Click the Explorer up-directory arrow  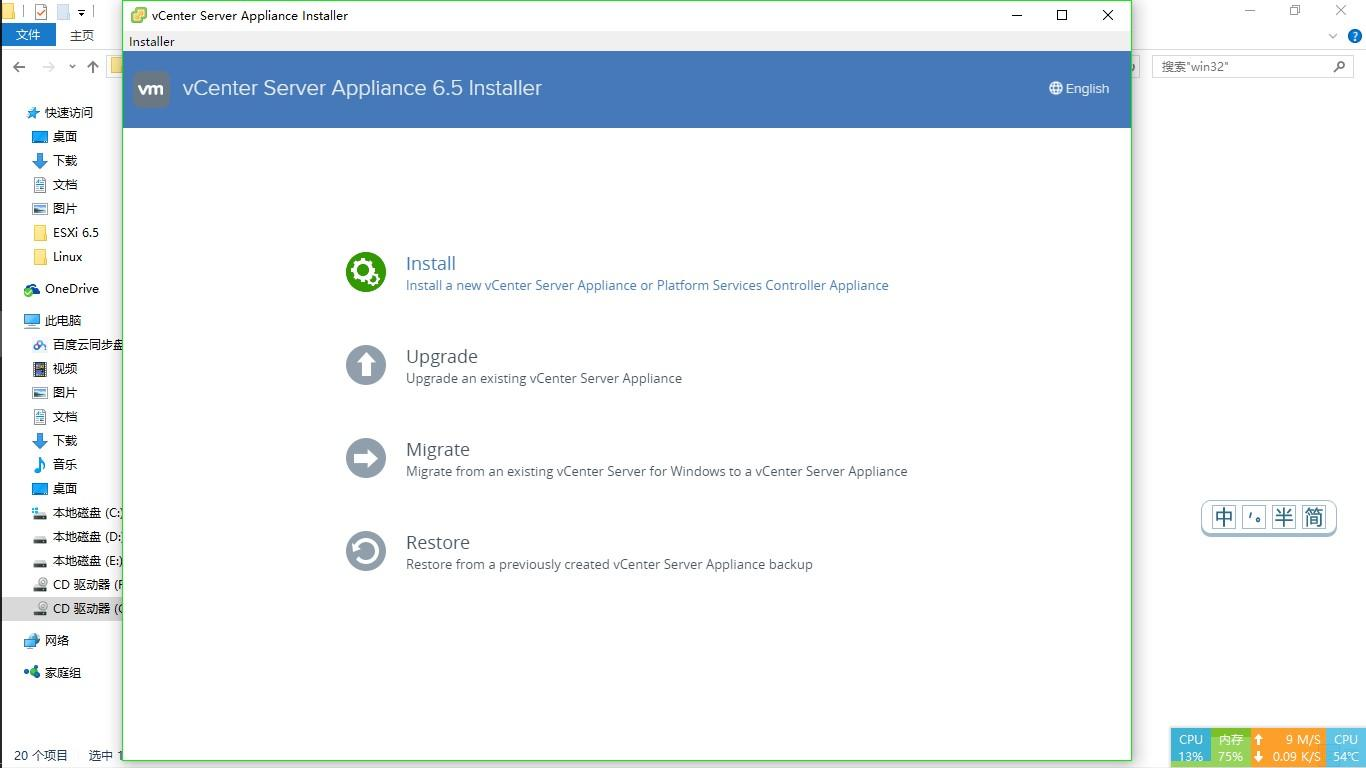(93, 67)
